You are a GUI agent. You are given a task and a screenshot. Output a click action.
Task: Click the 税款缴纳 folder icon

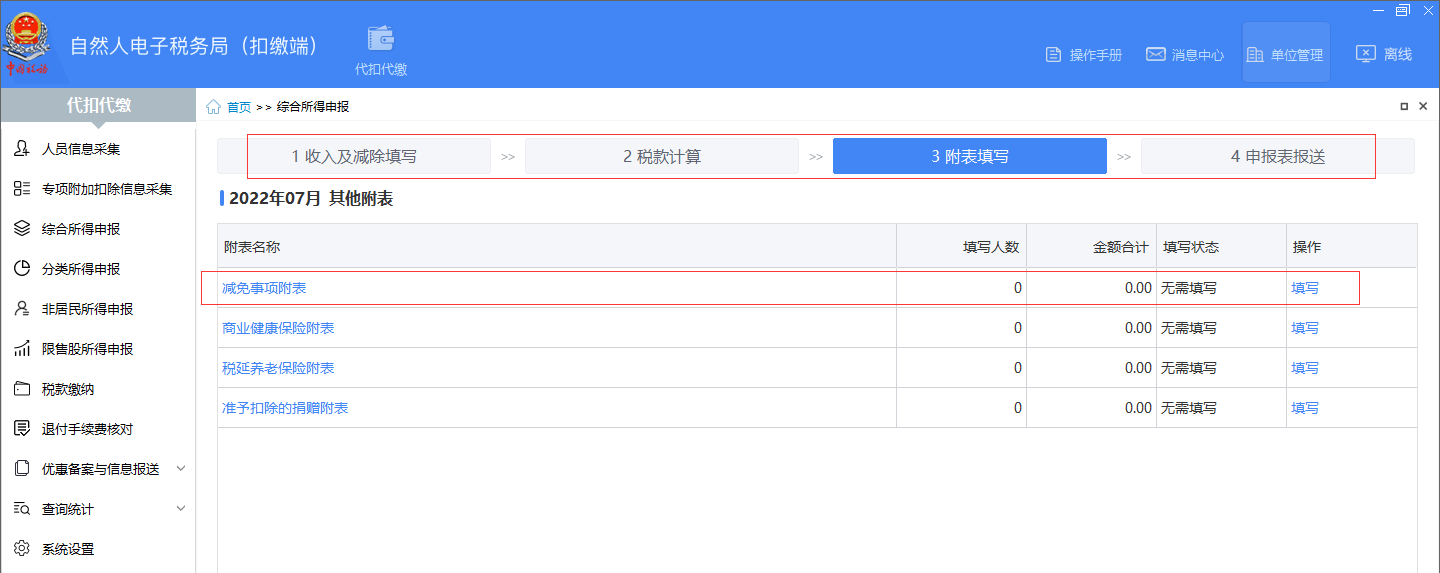[x=22, y=389]
